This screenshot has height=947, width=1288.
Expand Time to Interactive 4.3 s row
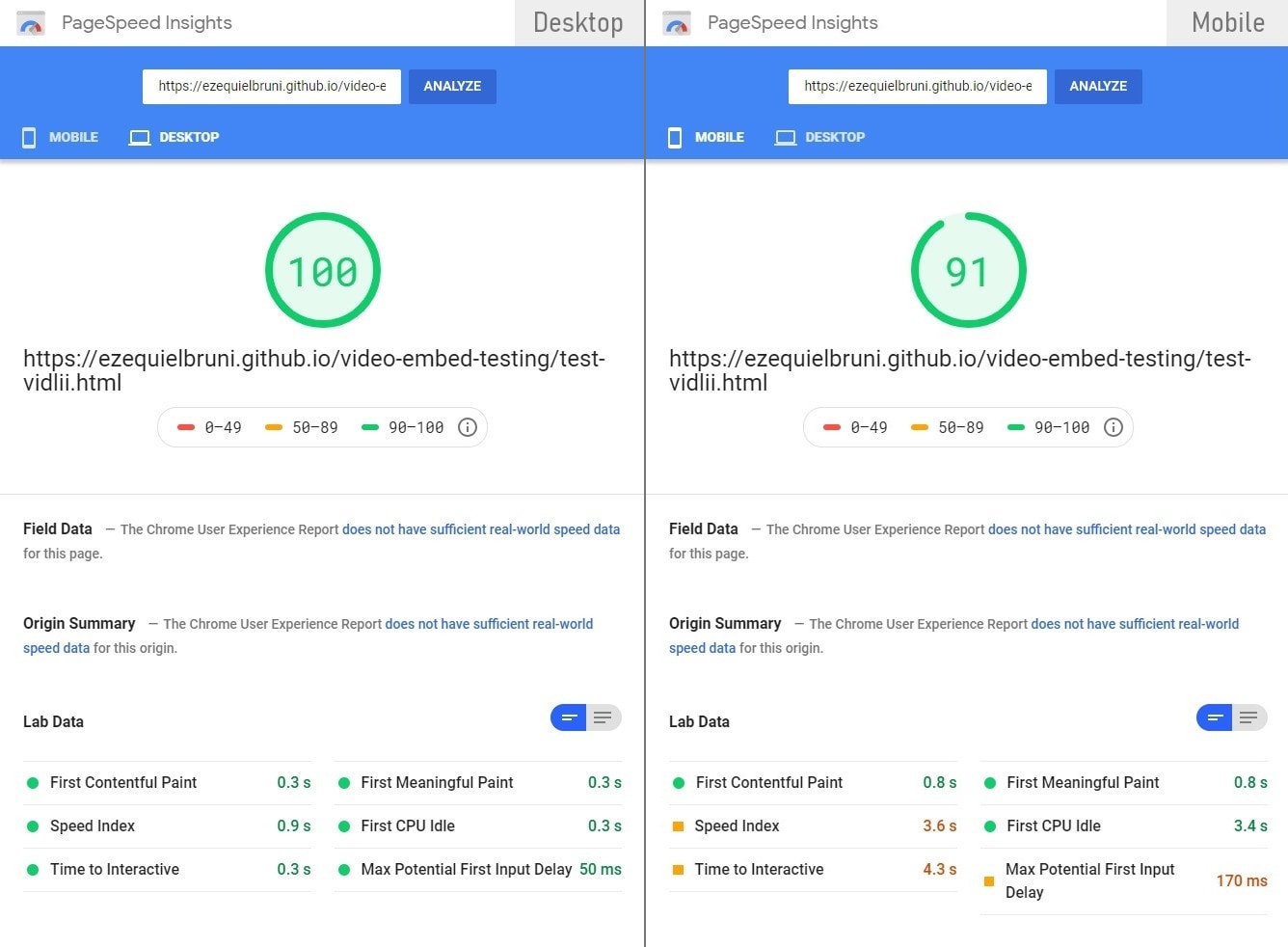pyautogui.click(x=813, y=870)
